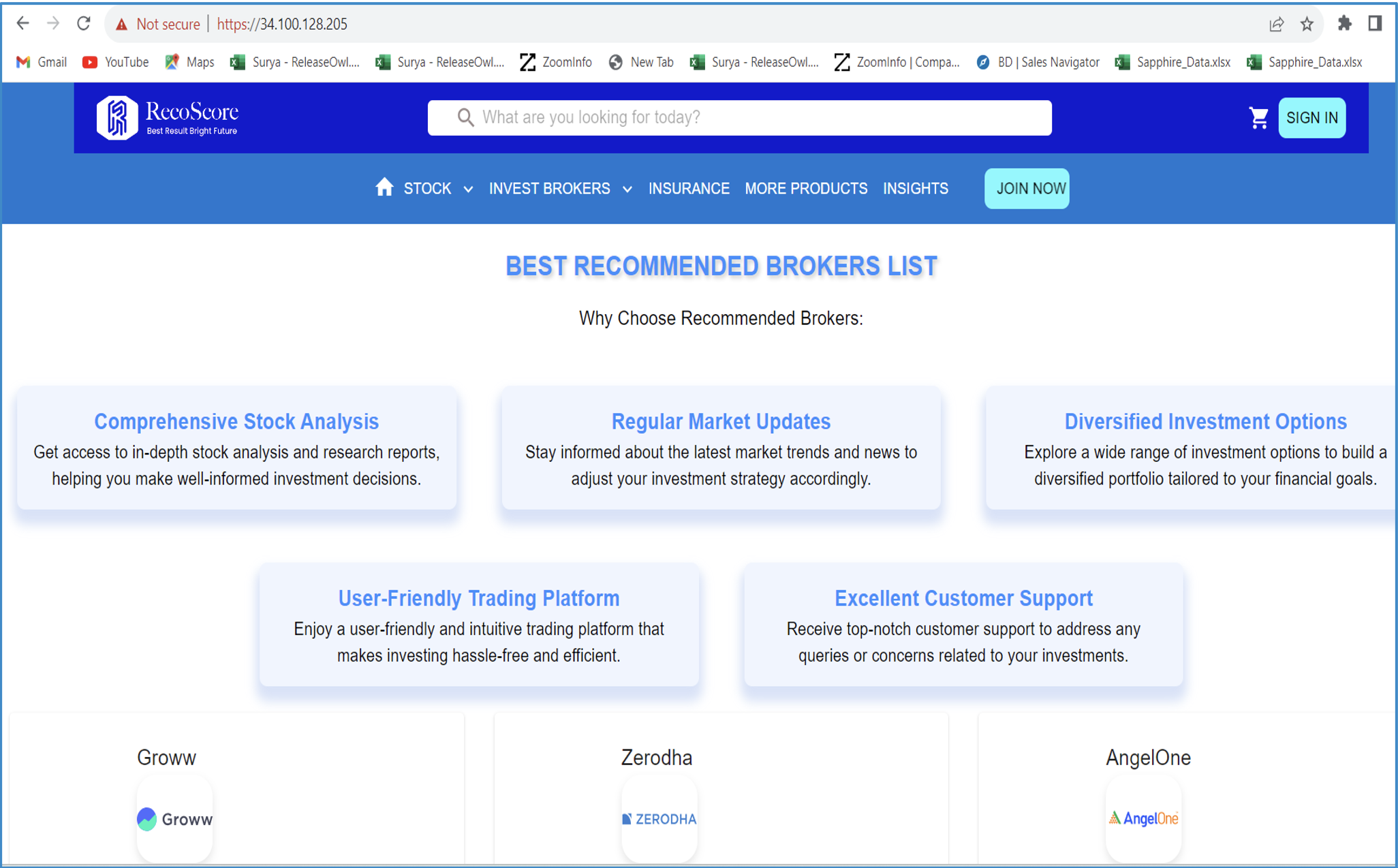1398x868 pixels.
Task: Open the first Sapphire_Data.xlsx bookmark
Action: [1172, 62]
